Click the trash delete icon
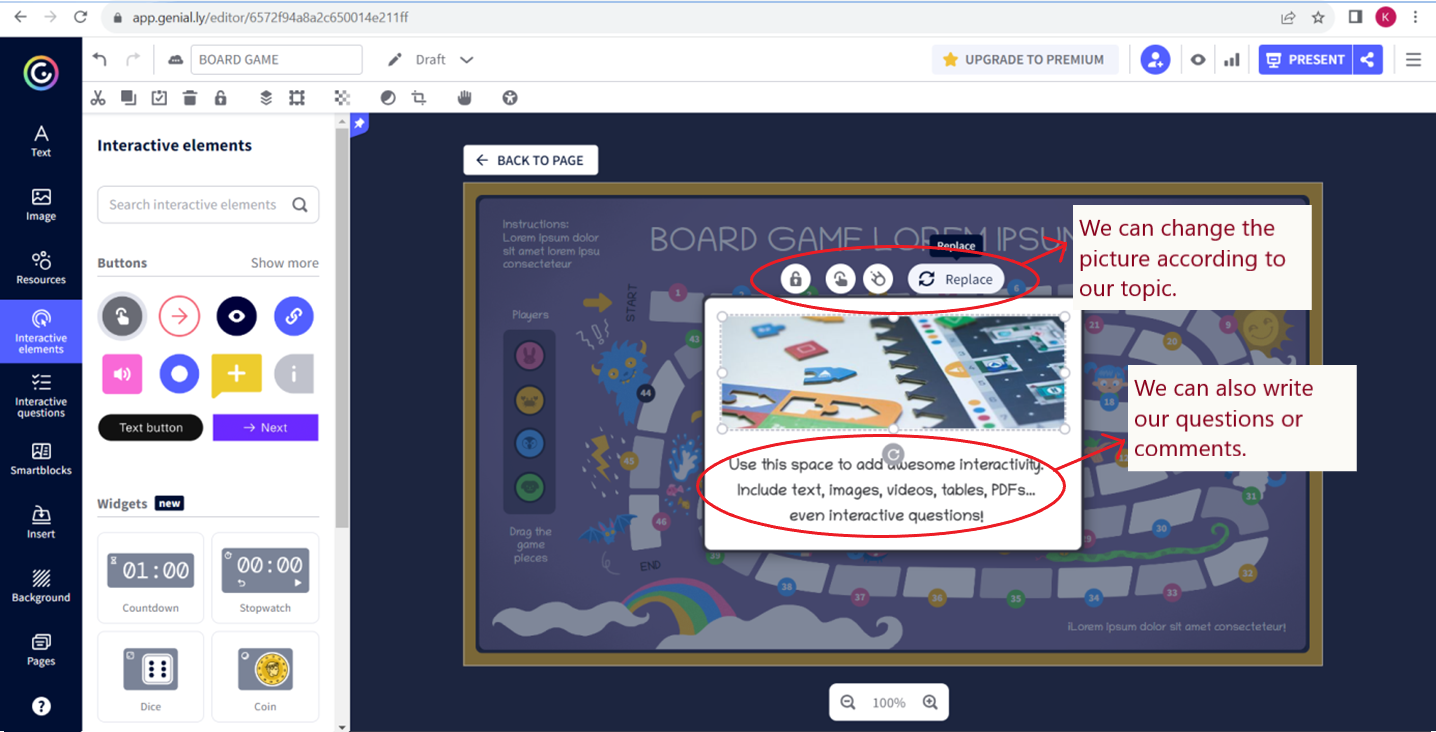Image resolution: width=1436 pixels, height=732 pixels. (190, 98)
